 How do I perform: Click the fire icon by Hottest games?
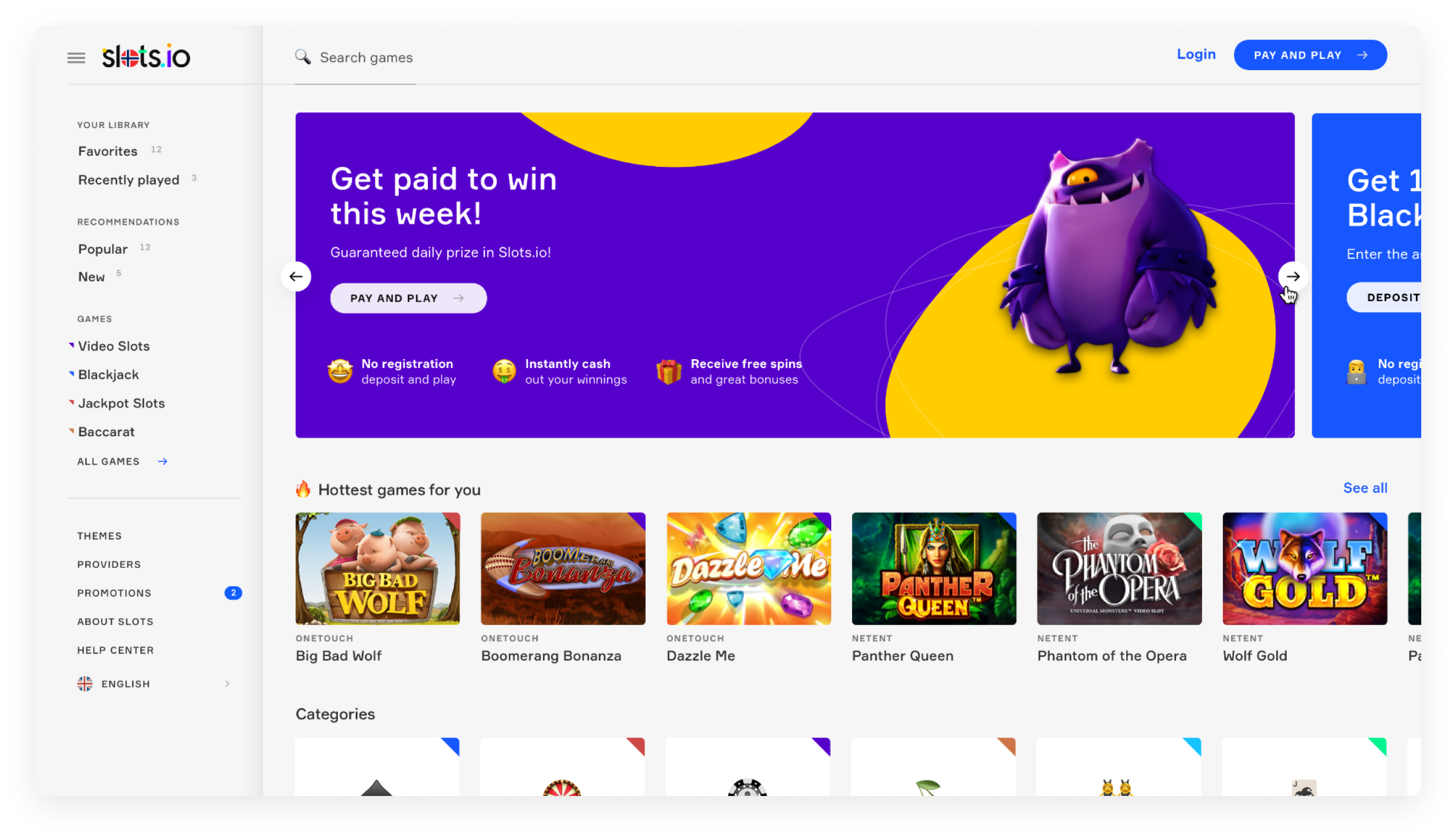tap(303, 490)
